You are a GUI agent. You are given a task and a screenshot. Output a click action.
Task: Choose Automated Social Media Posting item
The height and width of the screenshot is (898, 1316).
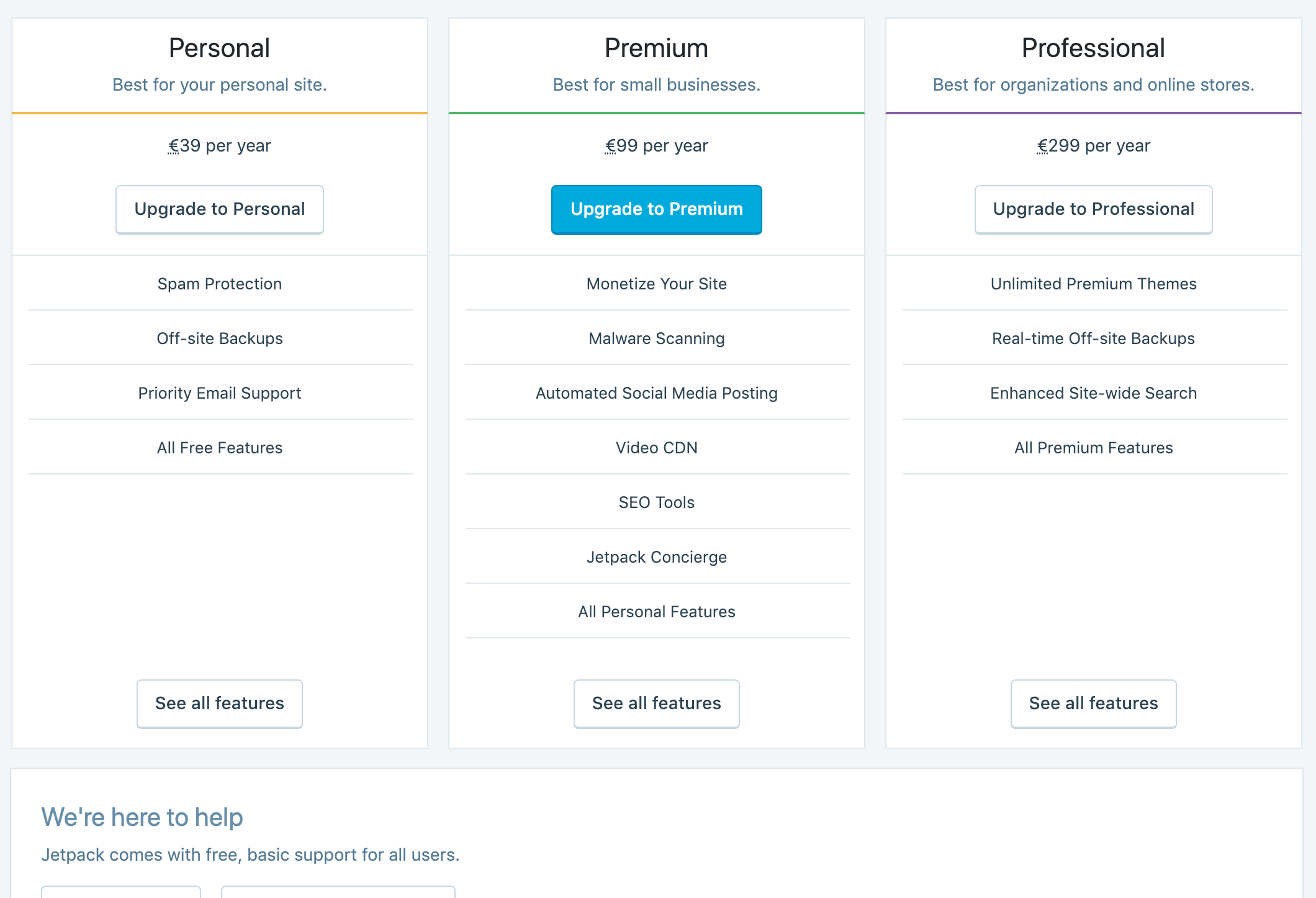click(657, 393)
